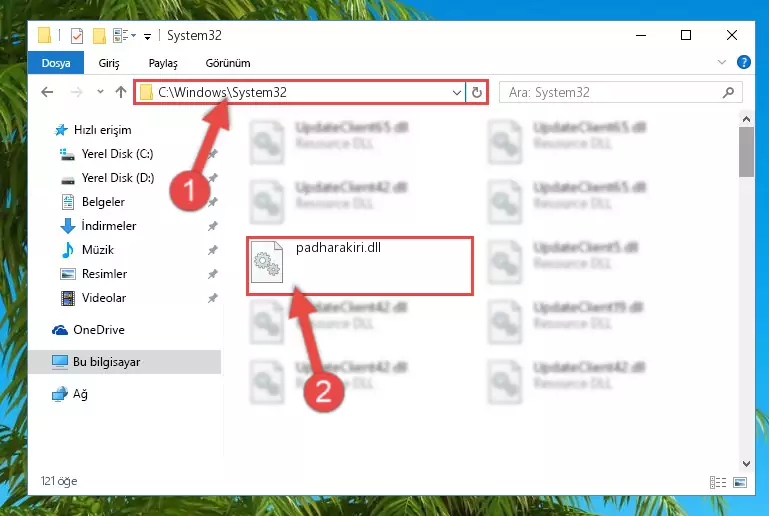769x516 pixels.
Task: Click the Properties checkmark icon in the title bar
Action: click(x=77, y=36)
